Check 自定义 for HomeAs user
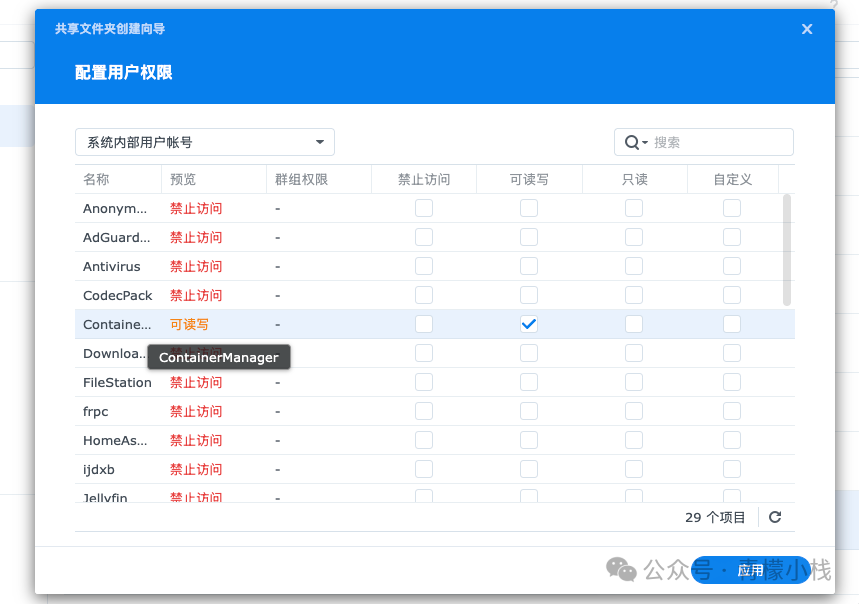This screenshot has height=604, width=859. pos(731,440)
